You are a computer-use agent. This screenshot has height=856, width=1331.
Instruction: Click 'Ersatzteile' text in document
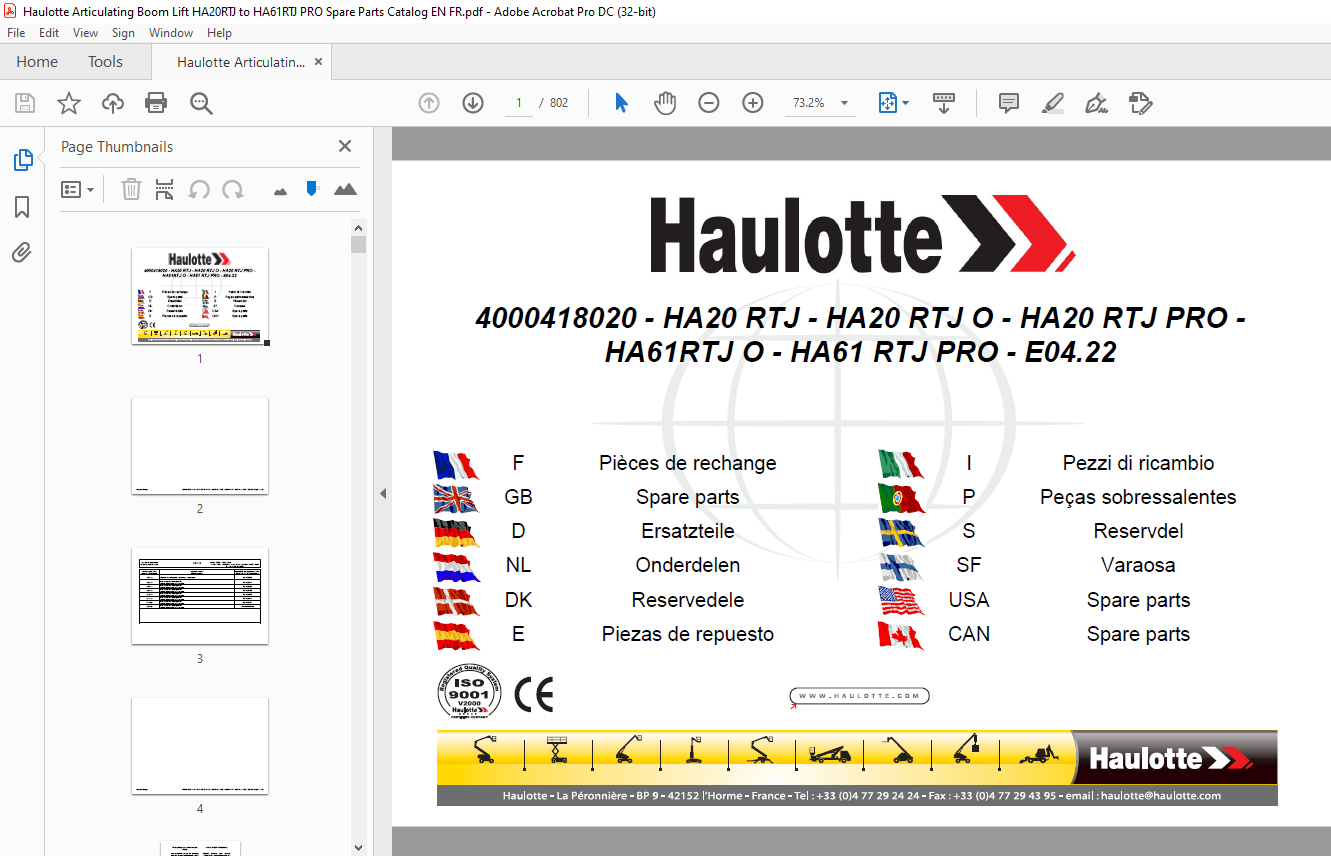click(688, 531)
